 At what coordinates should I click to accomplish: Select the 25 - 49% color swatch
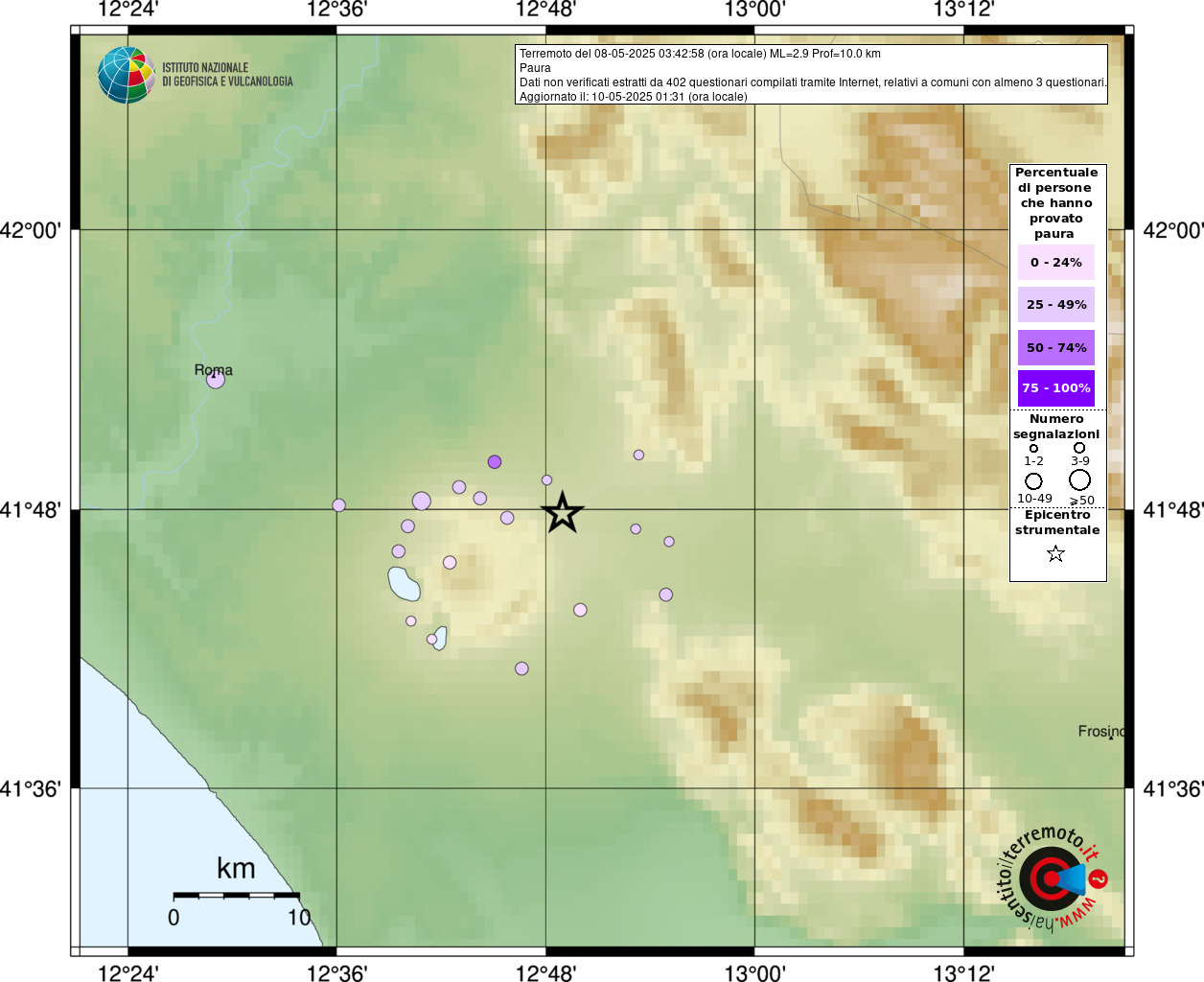coord(1056,304)
